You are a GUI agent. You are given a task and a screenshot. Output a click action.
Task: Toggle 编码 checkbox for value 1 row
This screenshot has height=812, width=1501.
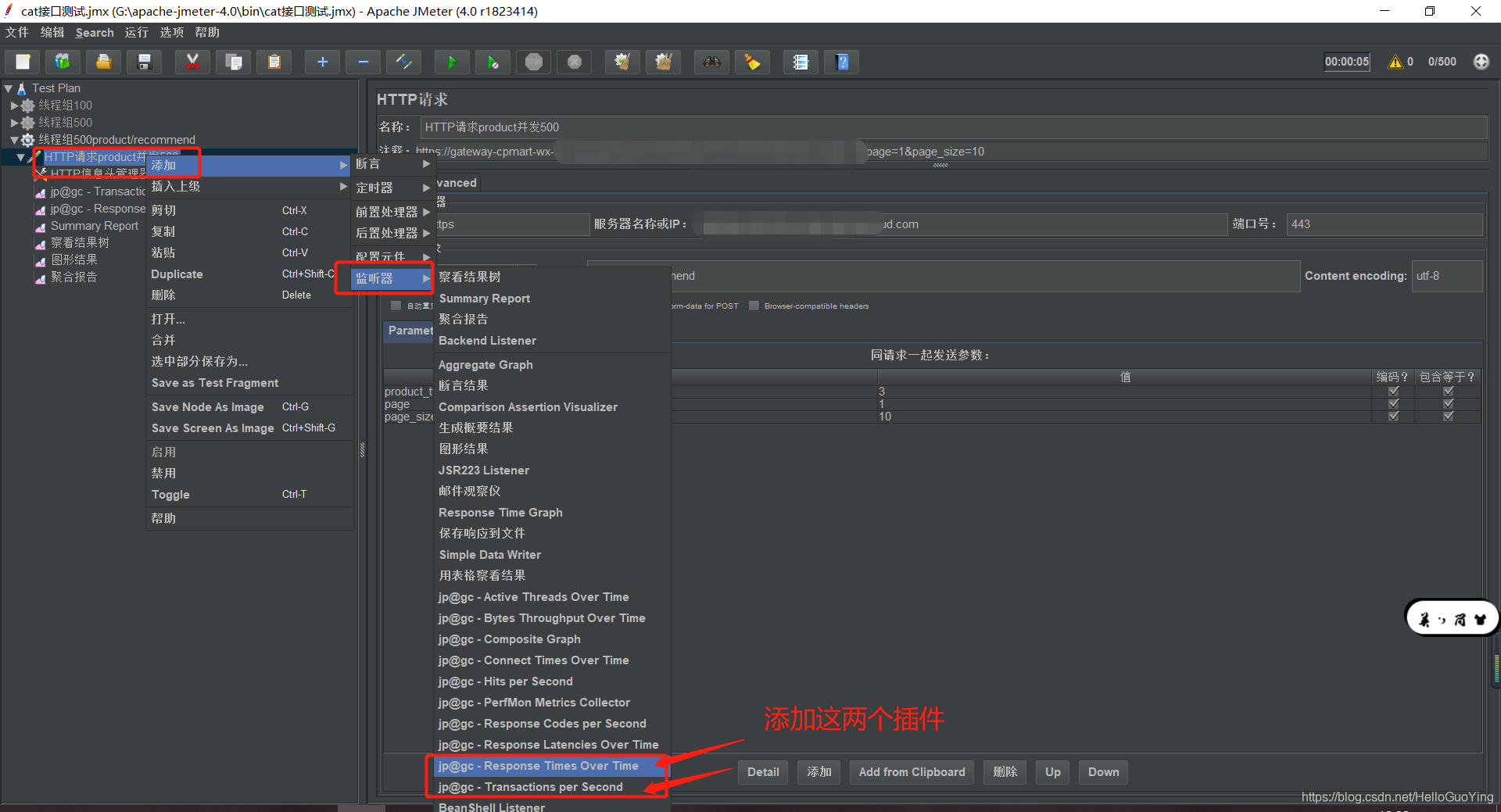pyautogui.click(x=1394, y=404)
